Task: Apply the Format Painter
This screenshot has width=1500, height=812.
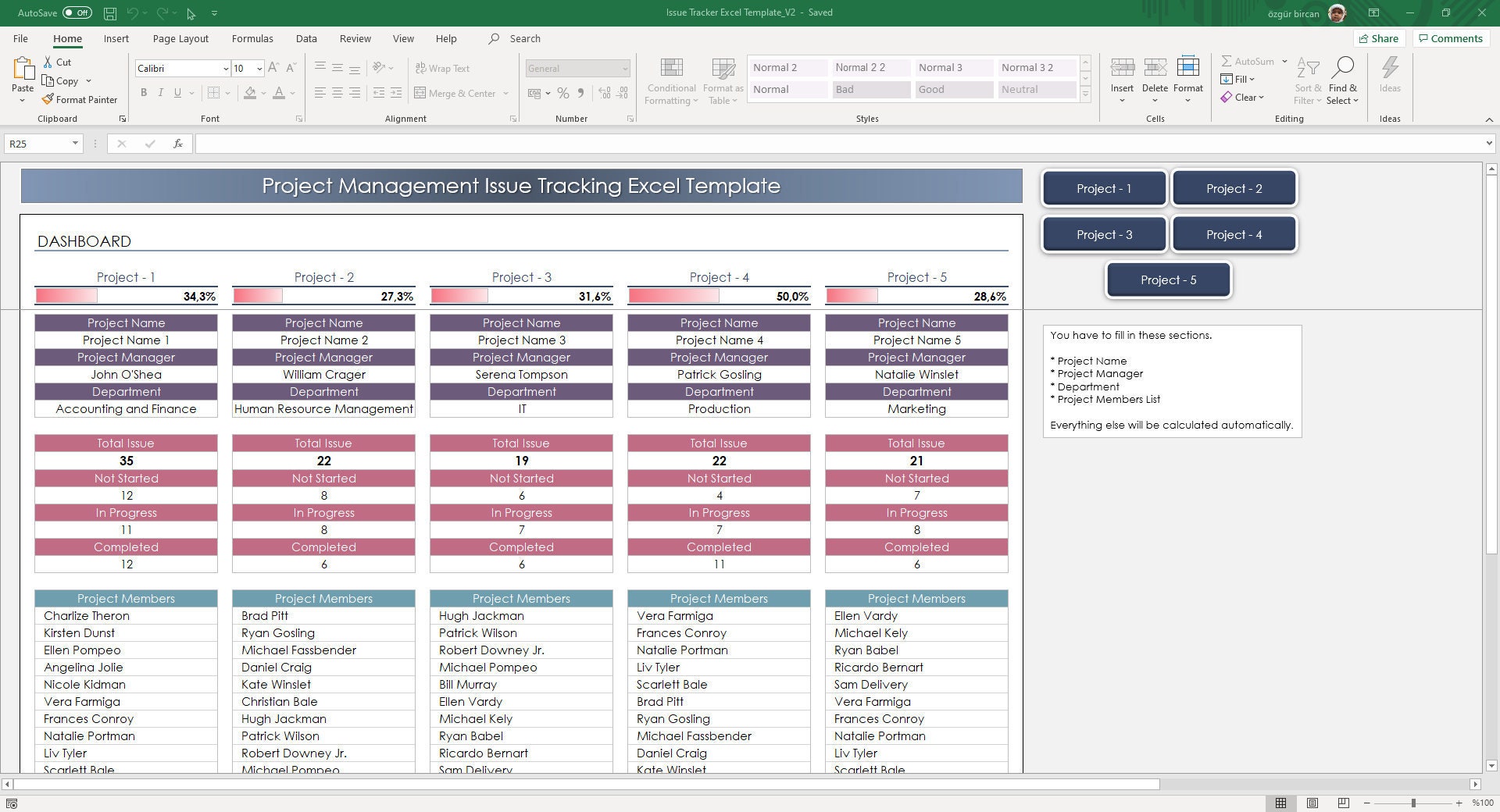Action: [x=80, y=99]
